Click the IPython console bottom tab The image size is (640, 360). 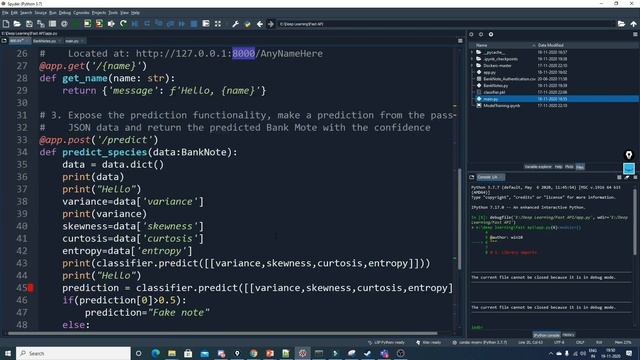pos(547,335)
